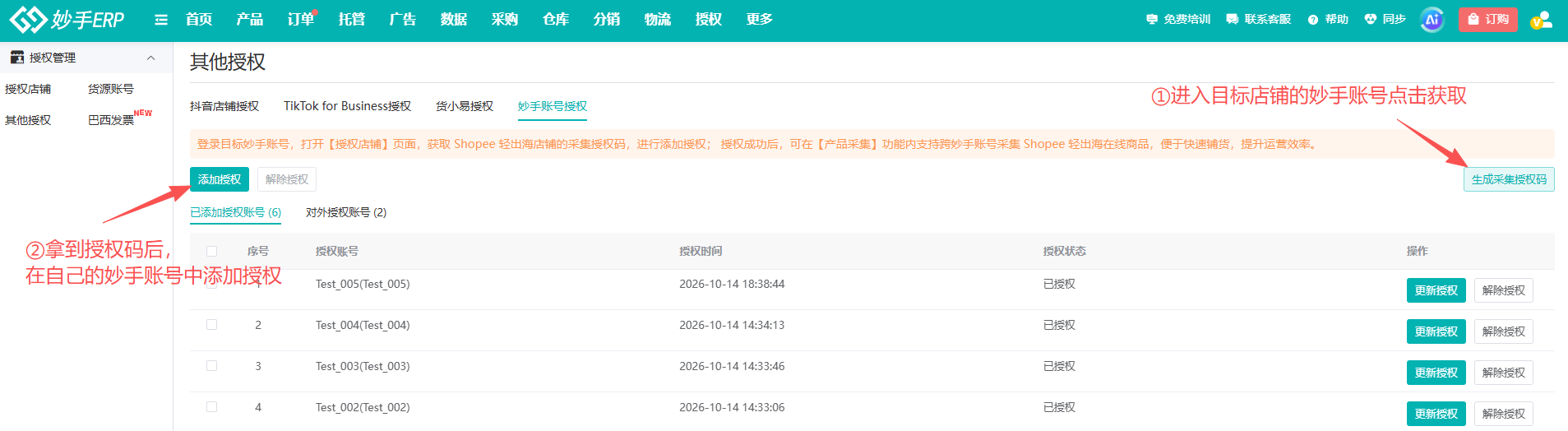This screenshot has height=431, width=1568.
Task: Open the 采购 menu
Action: [x=505, y=19]
